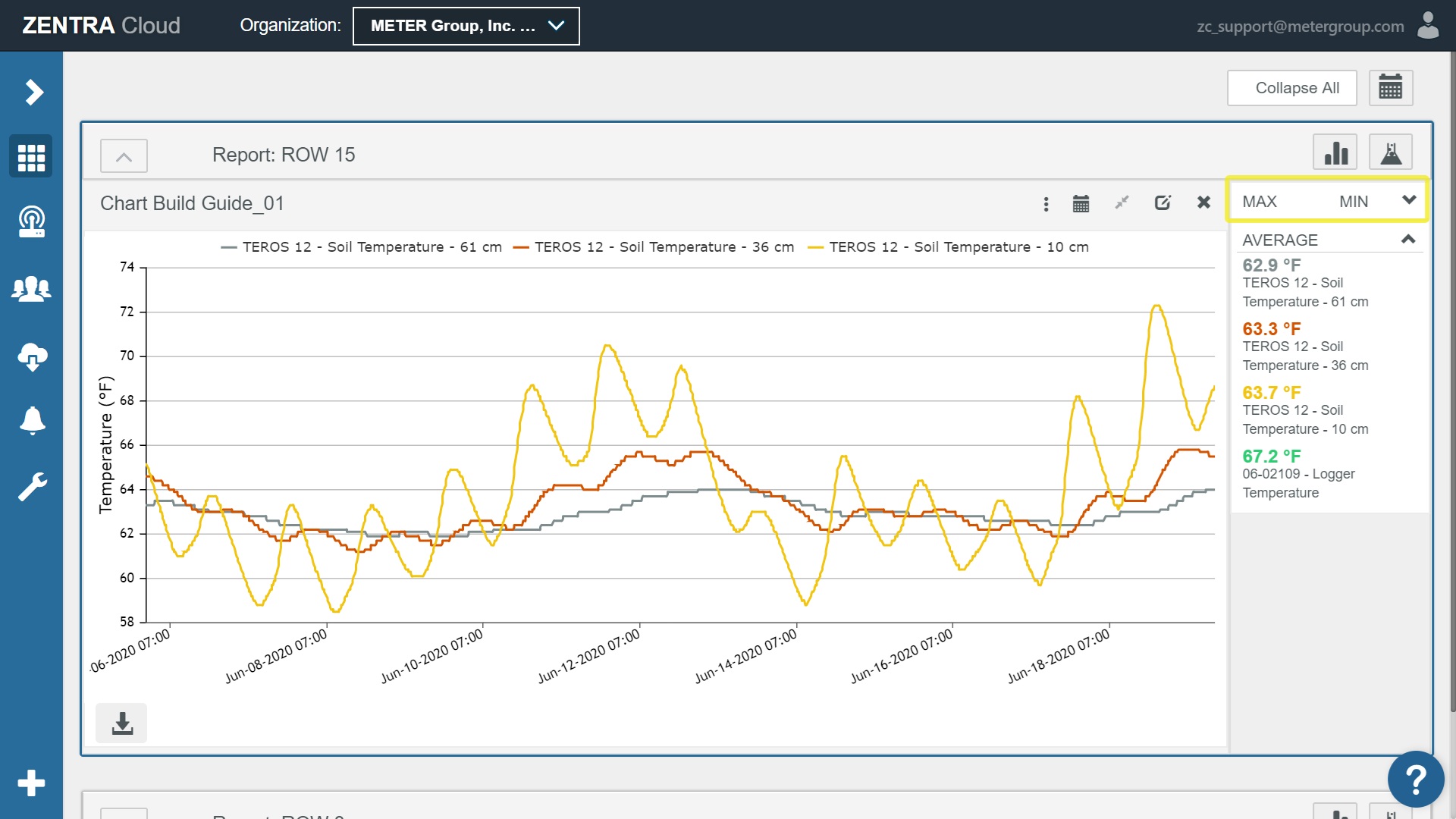Open the users group icon in sidebar
The width and height of the screenshot is (1456, 819).
31,289
